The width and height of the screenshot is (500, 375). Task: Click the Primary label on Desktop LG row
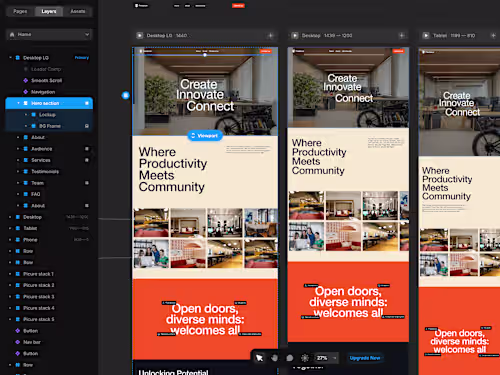pyautogui.click(x=82, y=58)
